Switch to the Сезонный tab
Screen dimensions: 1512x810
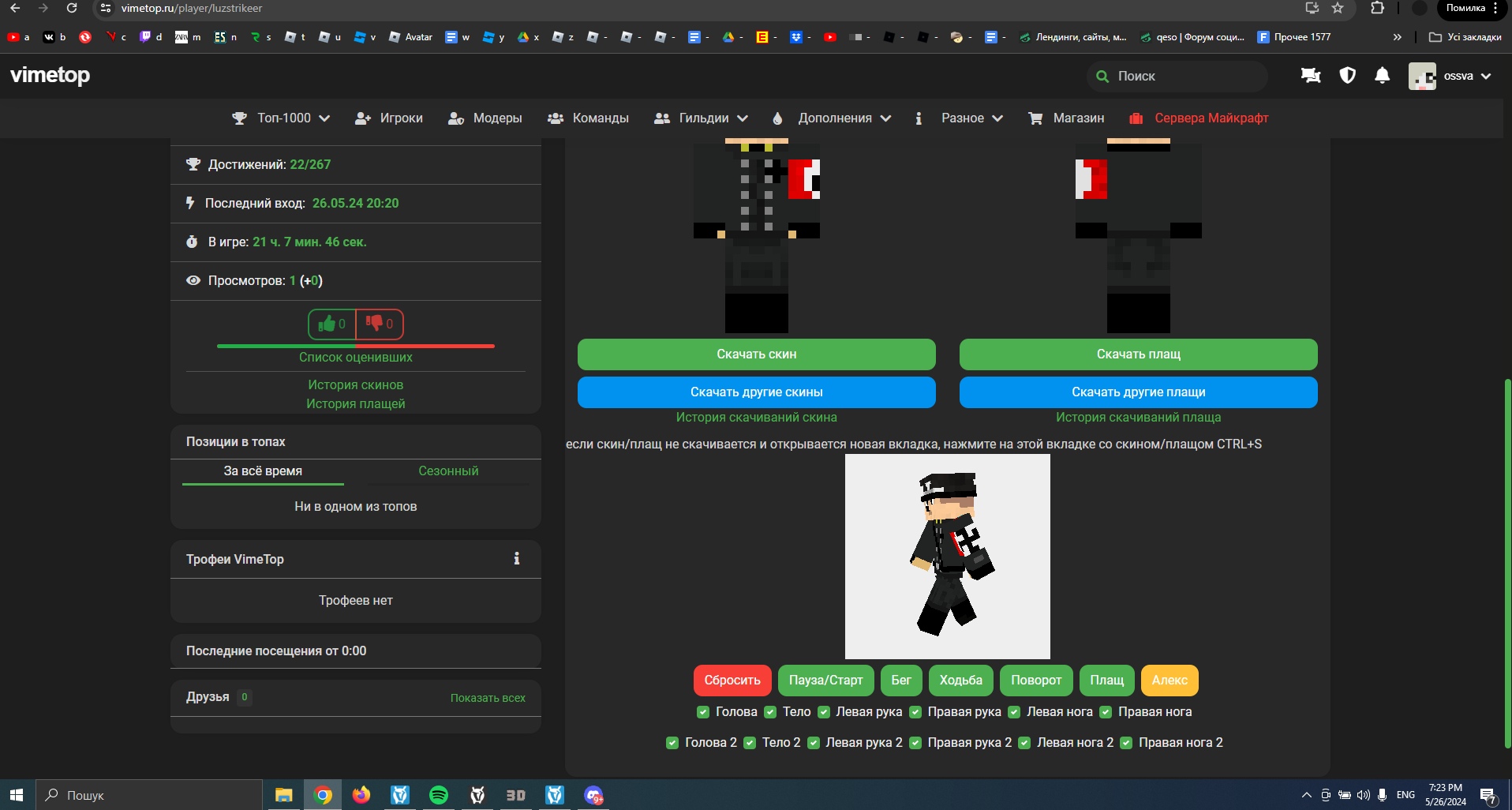tap(448, 471)
